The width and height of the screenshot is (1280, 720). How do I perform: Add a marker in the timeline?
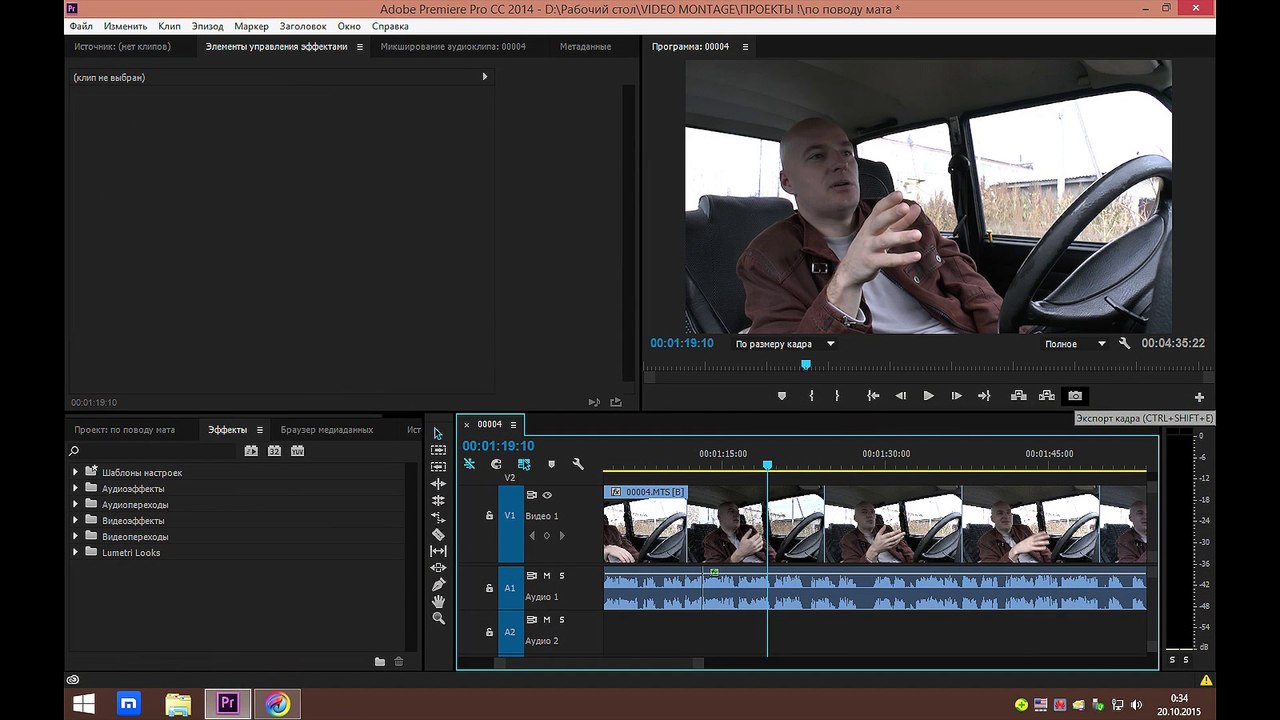point(551,464)
